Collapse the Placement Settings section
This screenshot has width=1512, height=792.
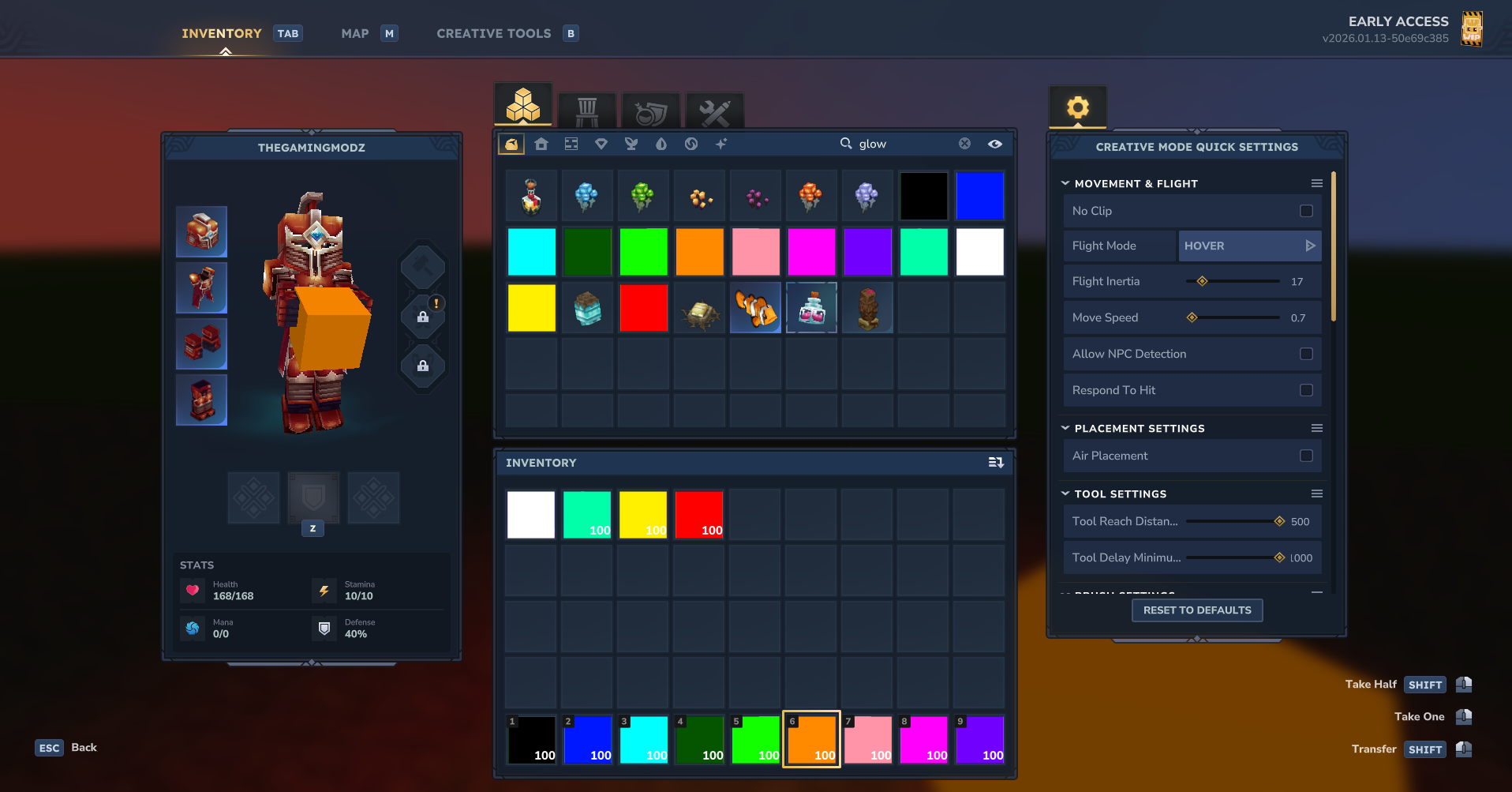(x=1065, y=428)
